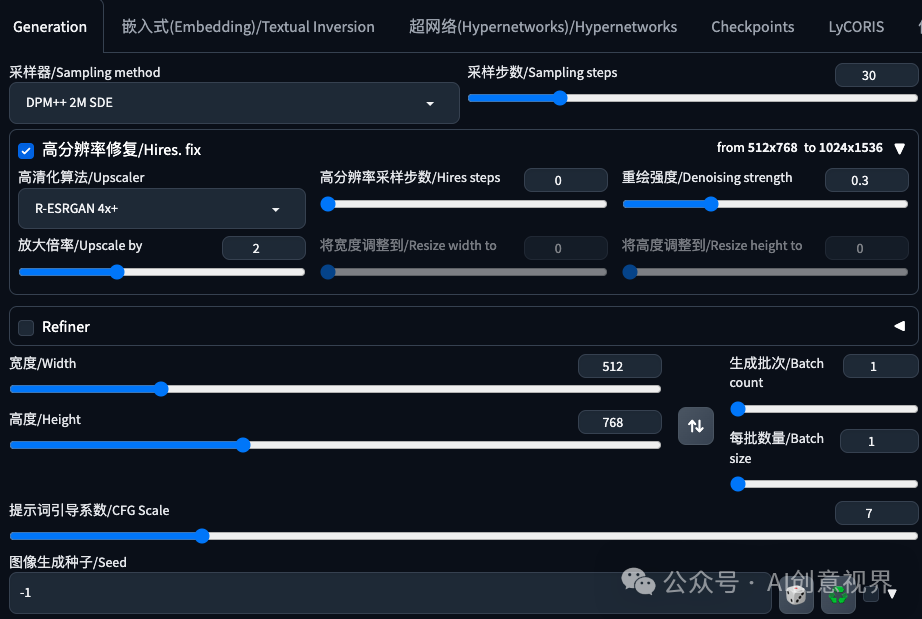
Task: Click the Denoising strength value field
Action: (x=867, y=180)
